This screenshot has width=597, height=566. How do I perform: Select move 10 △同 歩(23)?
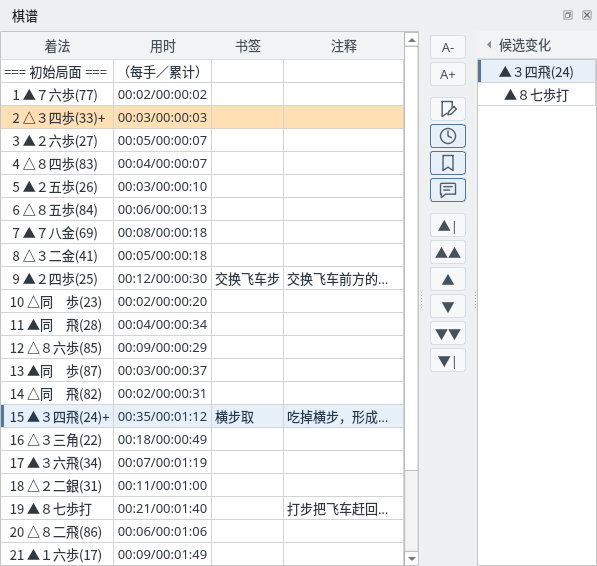point(202,301)
